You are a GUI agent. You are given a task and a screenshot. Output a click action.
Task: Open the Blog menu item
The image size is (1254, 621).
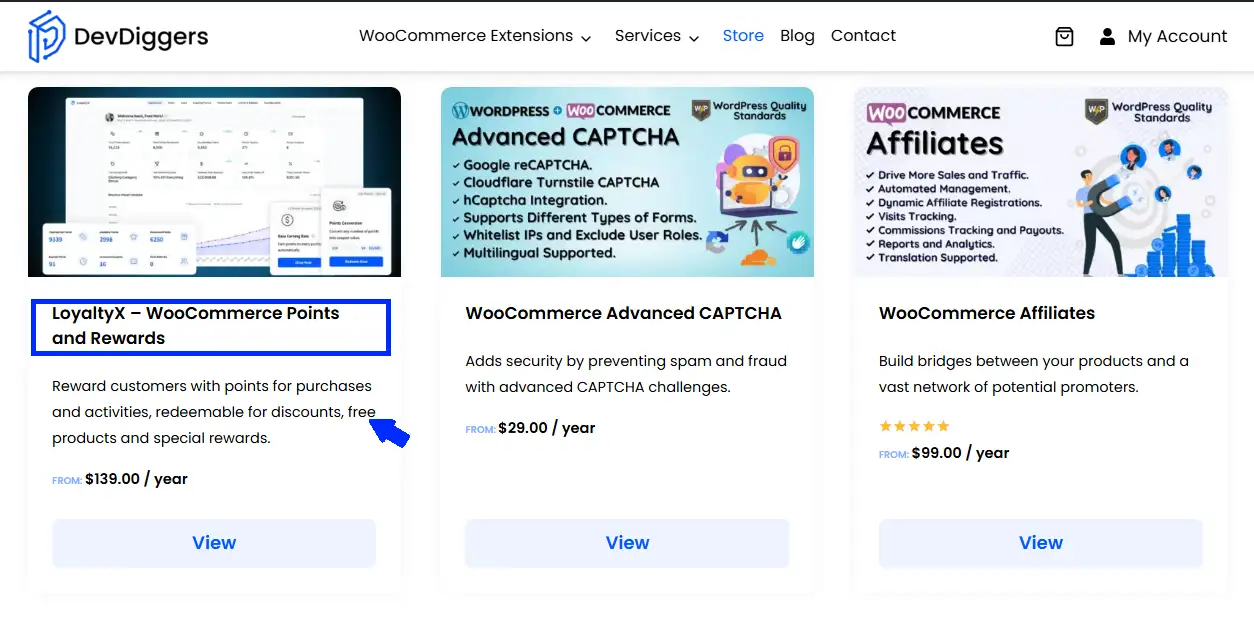tap(797, 36)
